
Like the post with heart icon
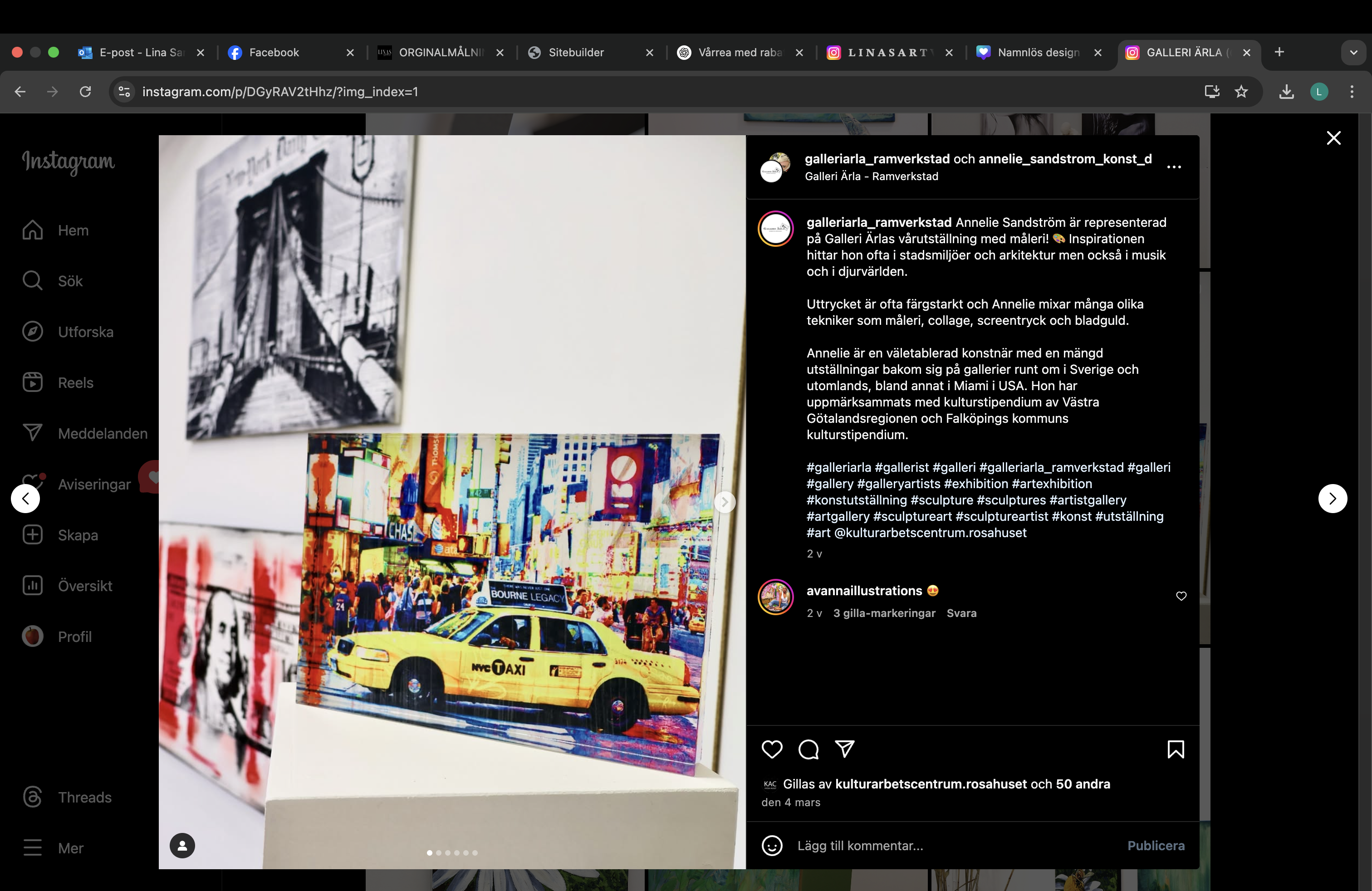point(772,749)
